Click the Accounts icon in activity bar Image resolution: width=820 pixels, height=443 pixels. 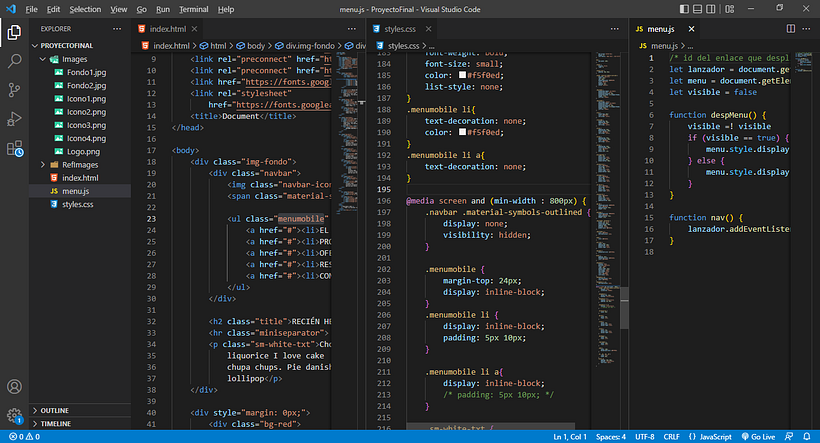pos(14,387)
